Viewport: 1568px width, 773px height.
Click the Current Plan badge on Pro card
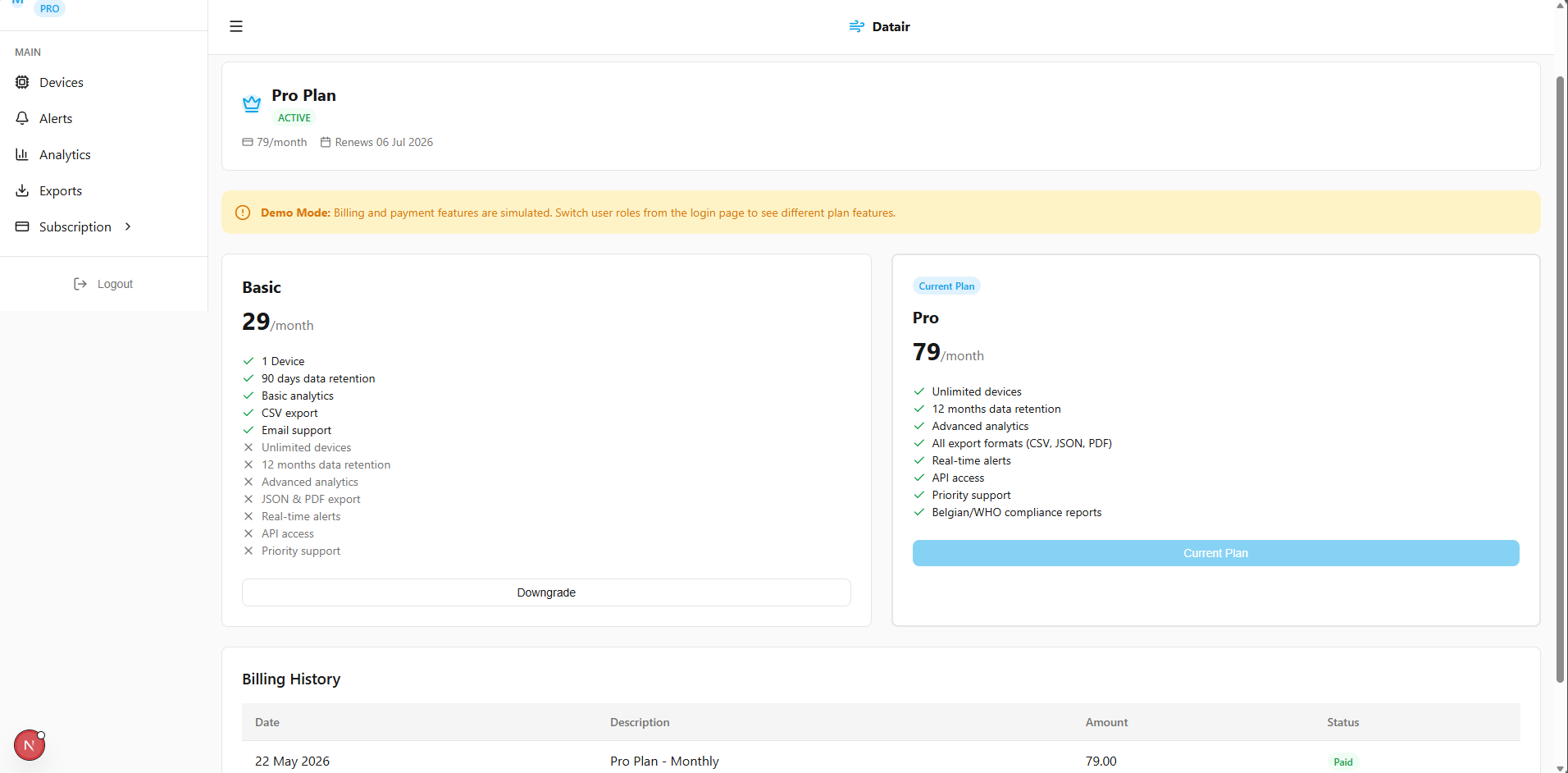[946, 286]
